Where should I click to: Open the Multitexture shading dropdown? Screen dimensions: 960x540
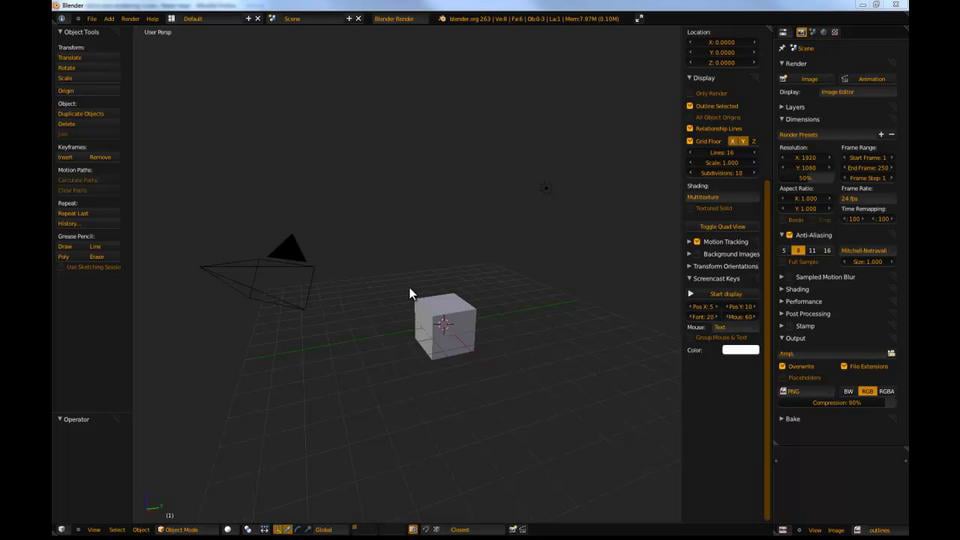[x=723, y=197]
